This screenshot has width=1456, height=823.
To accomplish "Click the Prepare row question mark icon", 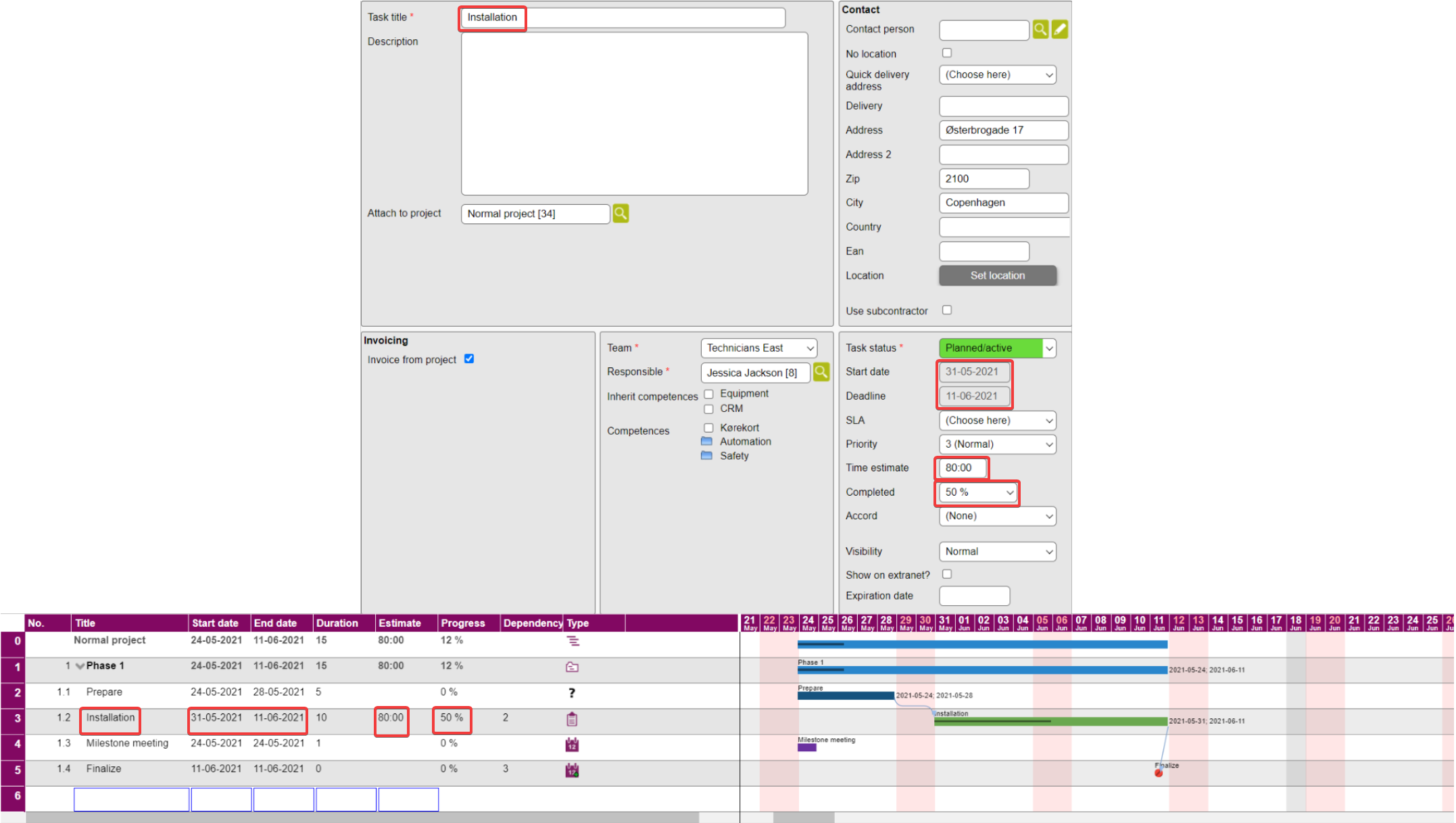I will click(x=572, y=692).
